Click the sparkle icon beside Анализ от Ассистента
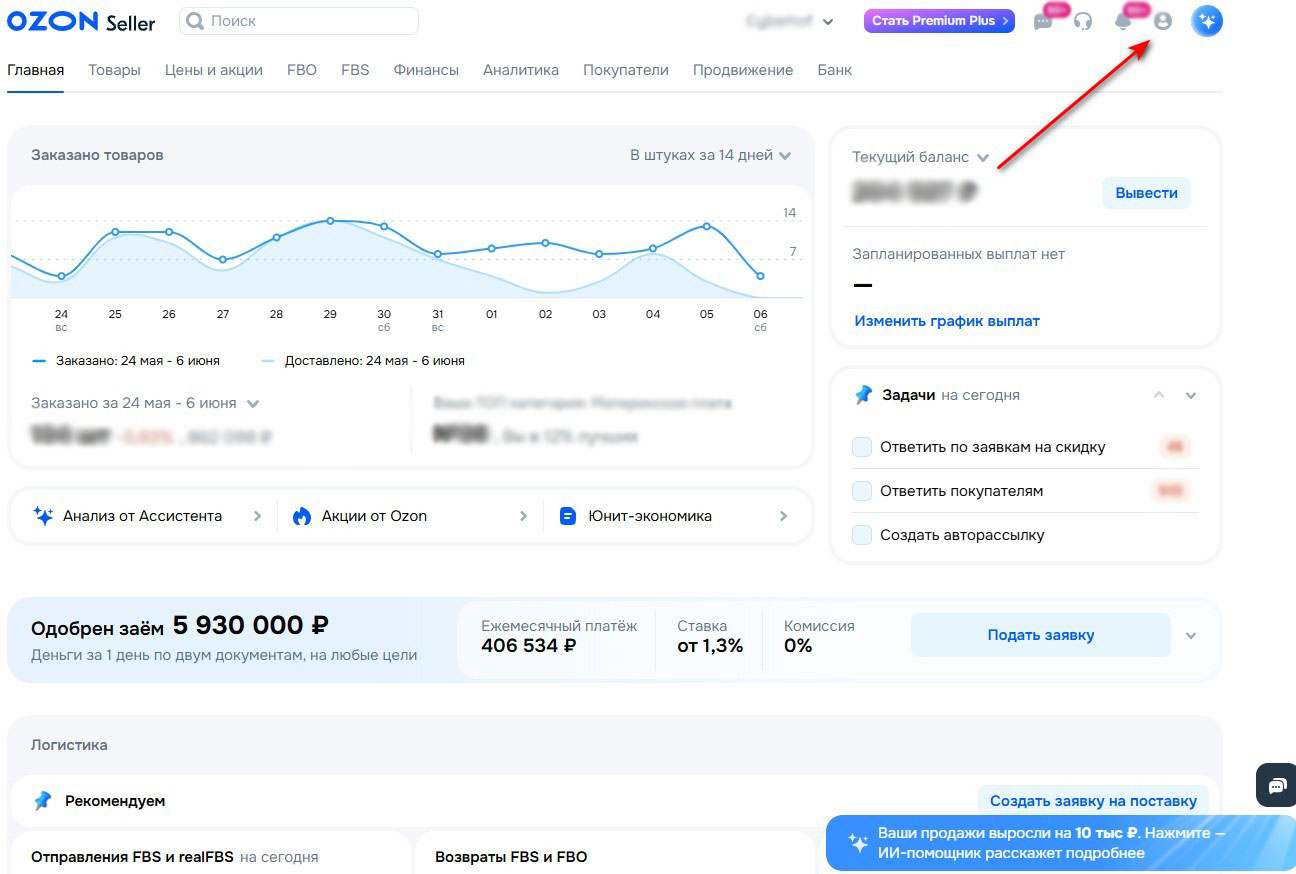This screenshot has height=874, width=1296. (43, 516)
